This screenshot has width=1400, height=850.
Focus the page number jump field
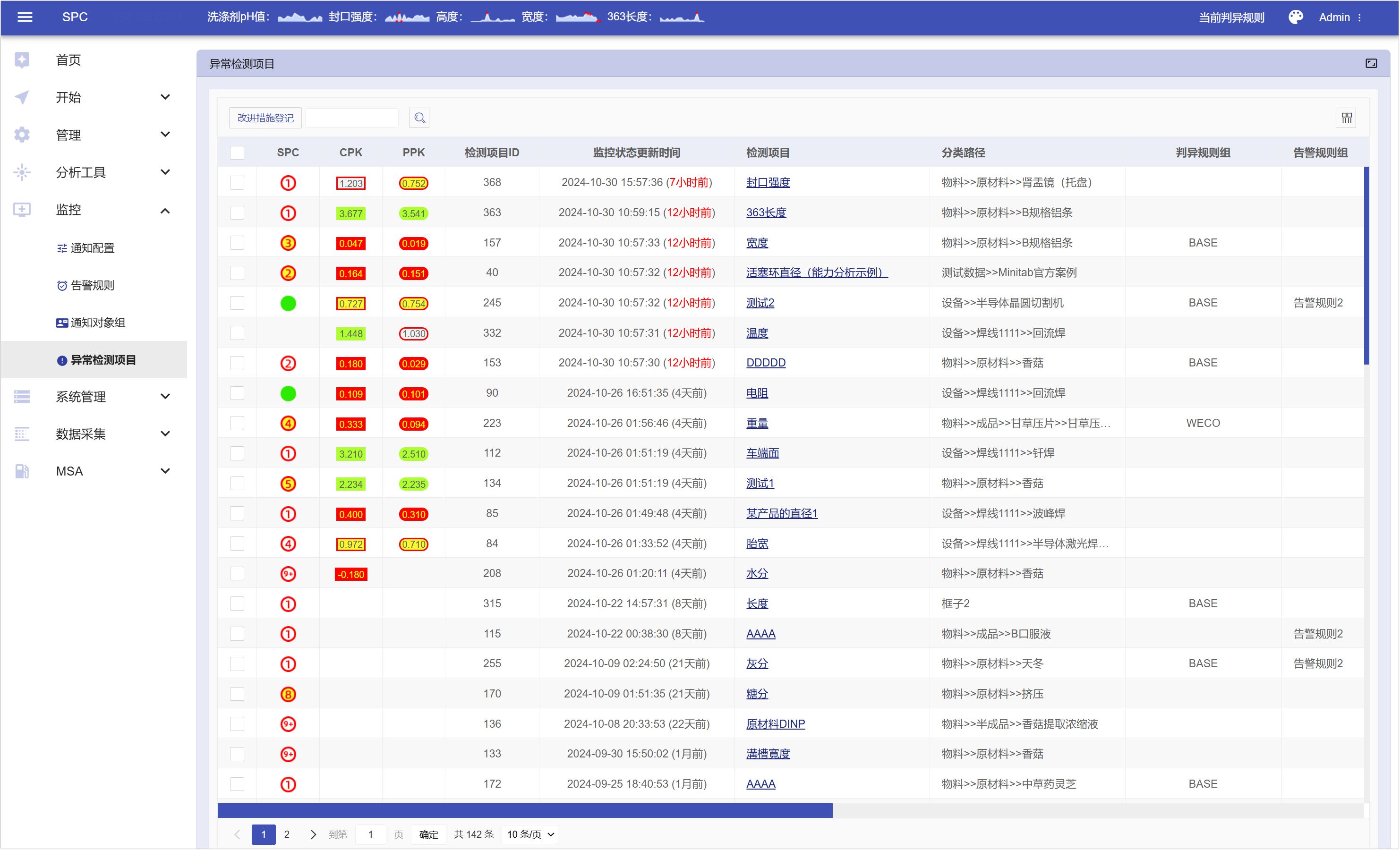(x=370, y=834)
